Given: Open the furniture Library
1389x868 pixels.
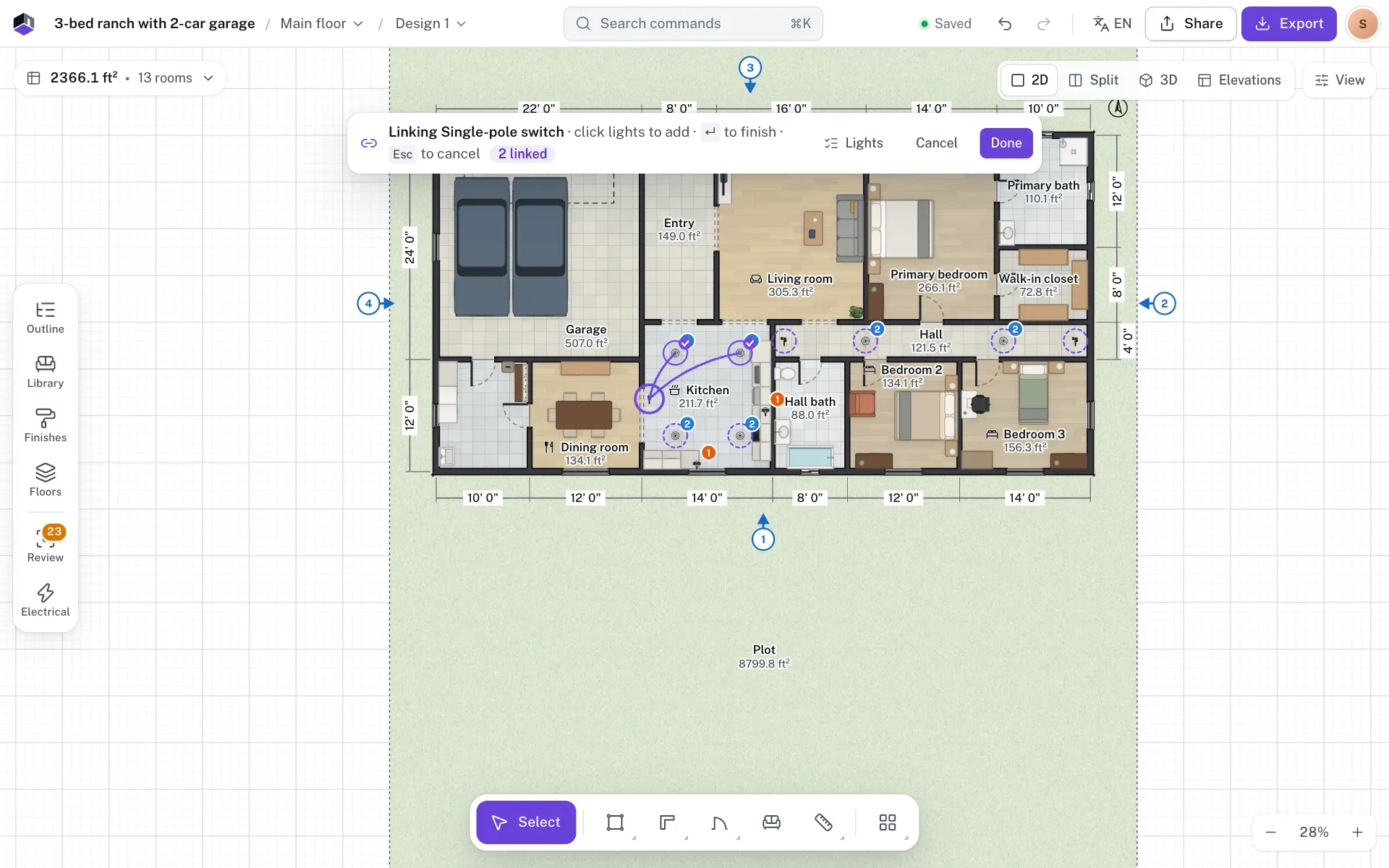Looking at the screenshot, I should click(x=46, y=373).
